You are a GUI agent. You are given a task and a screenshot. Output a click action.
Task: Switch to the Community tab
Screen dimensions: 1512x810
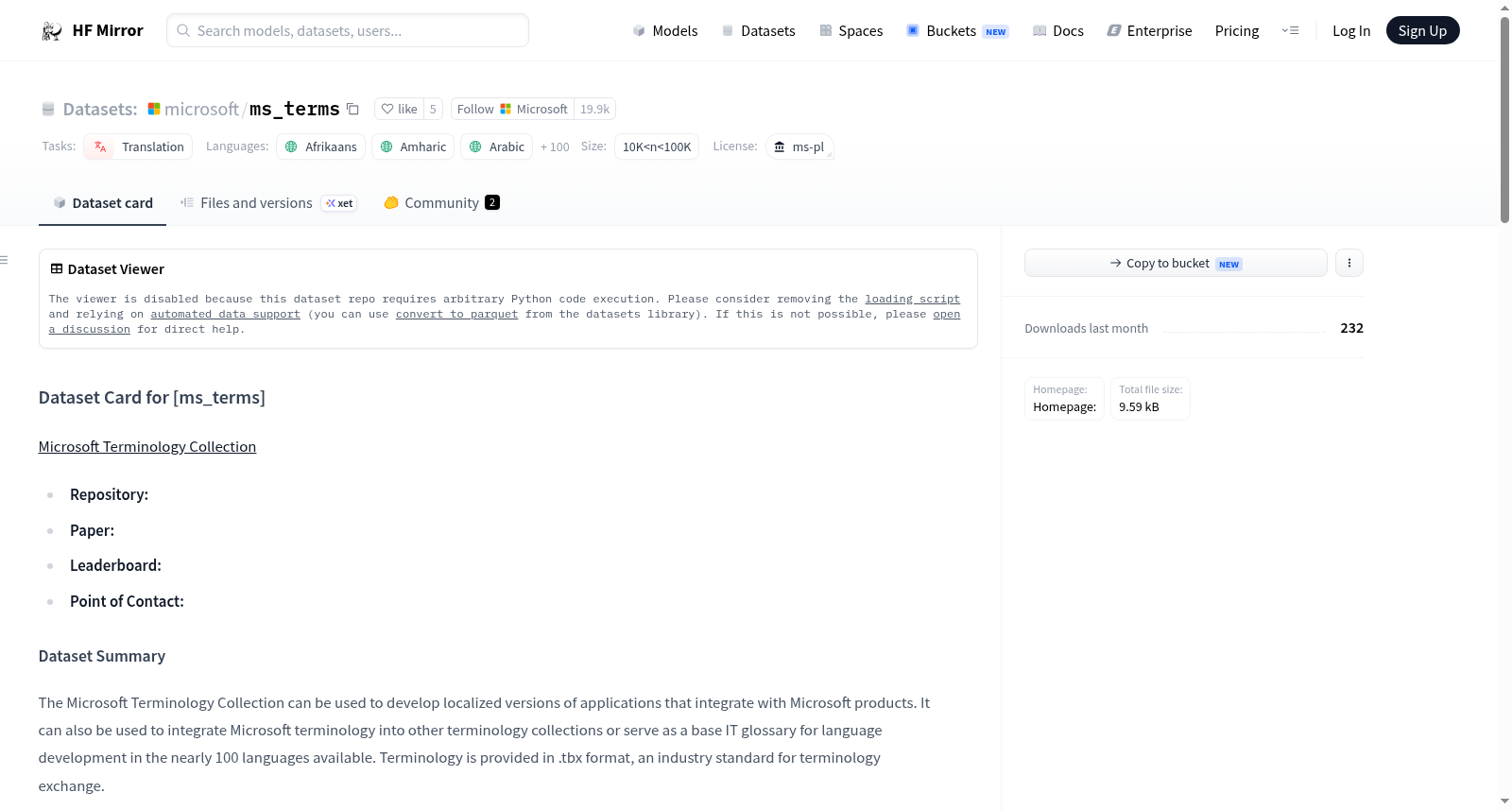441,203
